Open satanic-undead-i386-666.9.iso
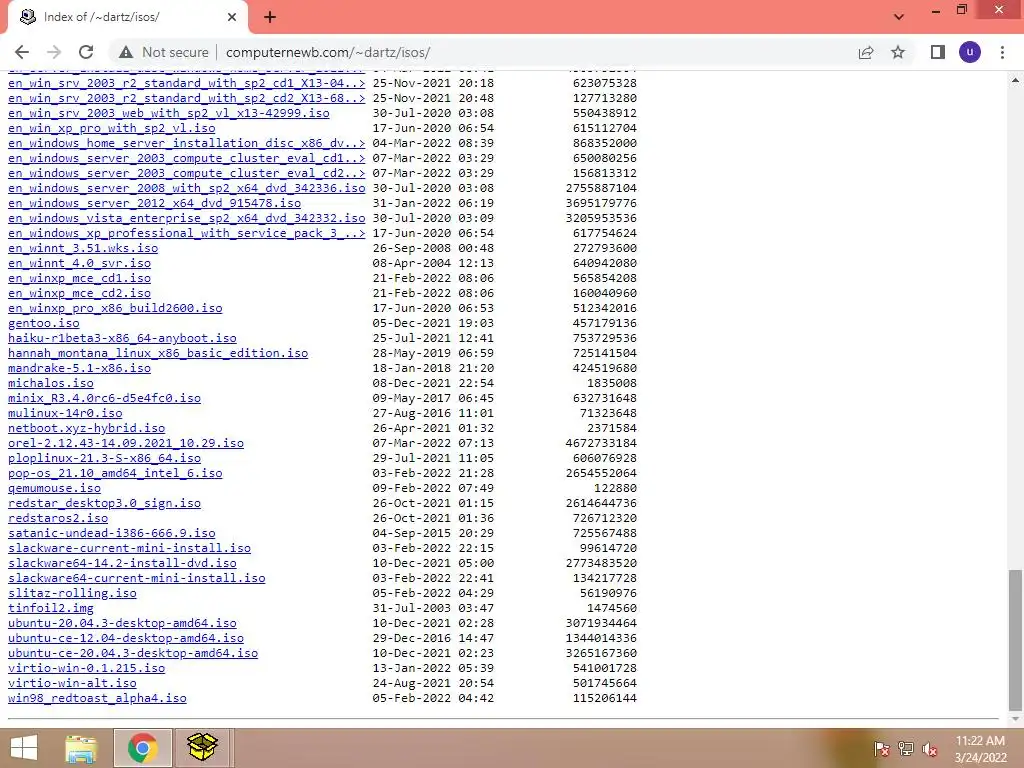Screen dimensions: 1024x768 (112, 534)
